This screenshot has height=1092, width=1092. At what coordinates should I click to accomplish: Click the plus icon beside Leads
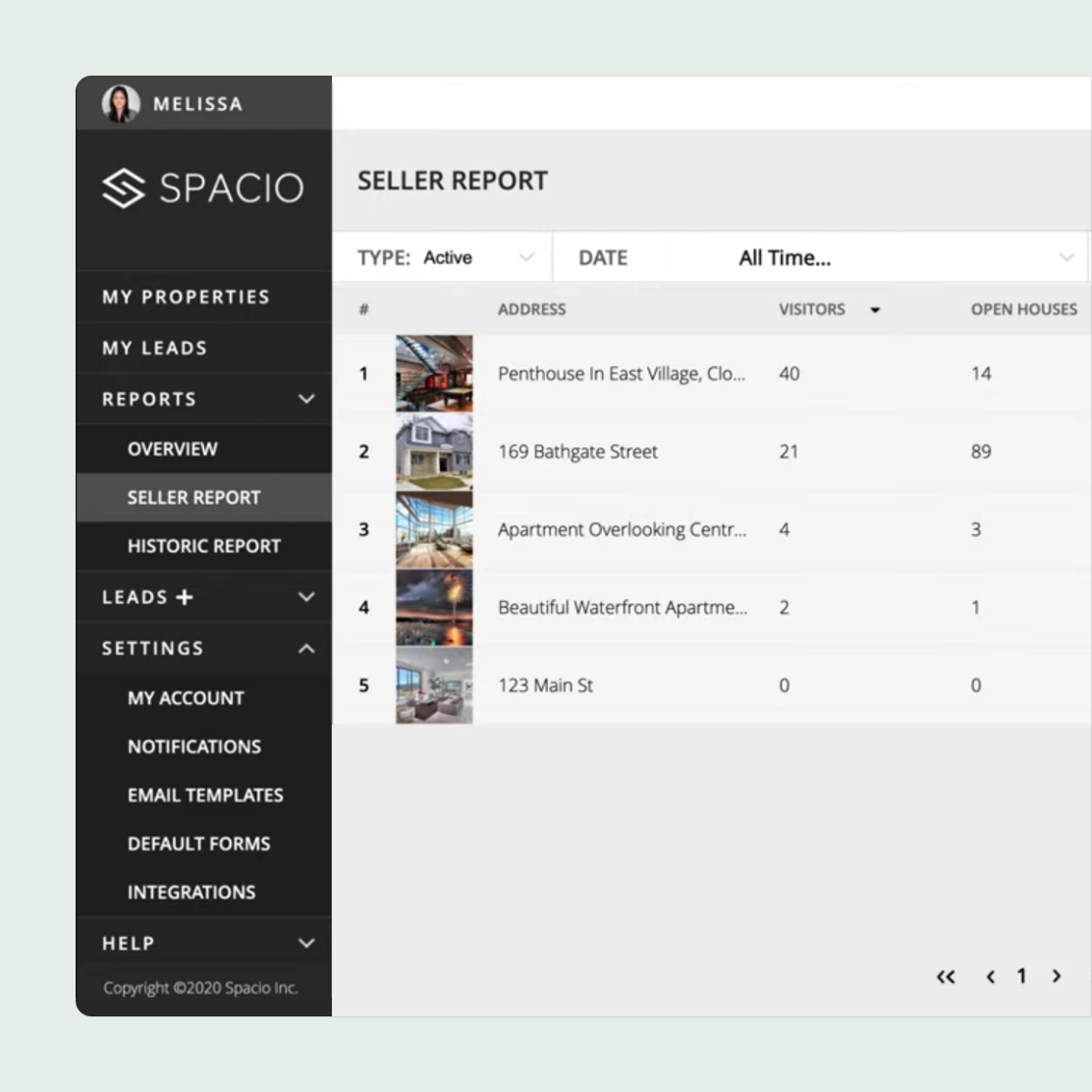coord(185,597)
